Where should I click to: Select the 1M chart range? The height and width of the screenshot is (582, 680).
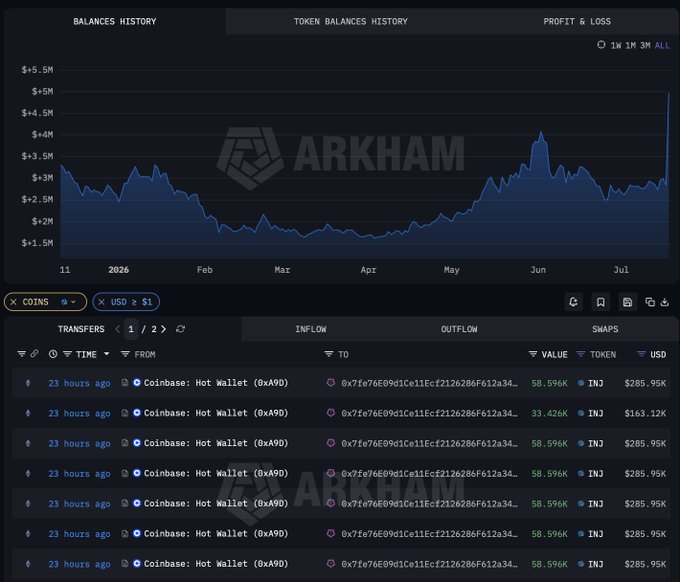(x=630, y=46)
